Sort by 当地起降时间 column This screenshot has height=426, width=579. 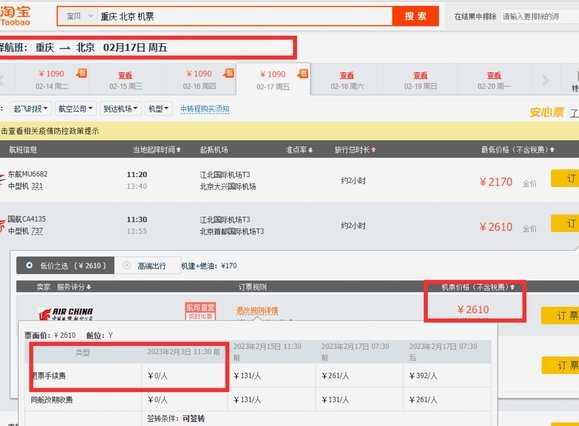[x=157, y=150]
